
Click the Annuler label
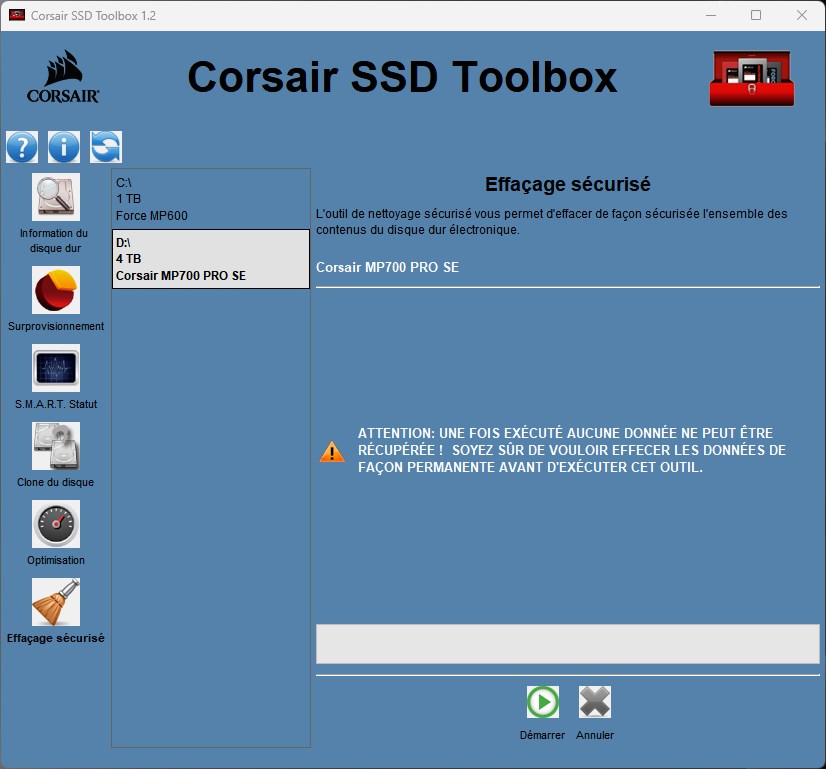(595, 735)
